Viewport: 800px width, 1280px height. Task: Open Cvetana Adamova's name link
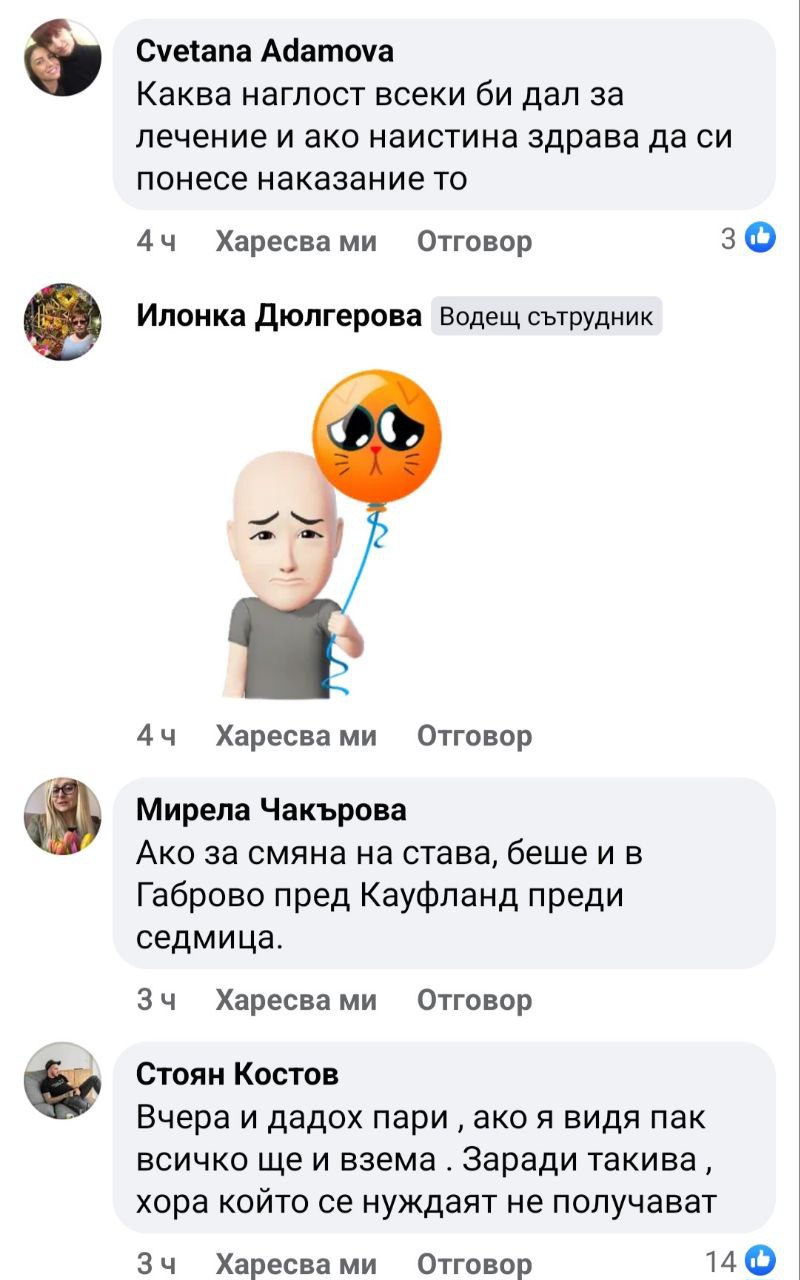coord(264,50)
